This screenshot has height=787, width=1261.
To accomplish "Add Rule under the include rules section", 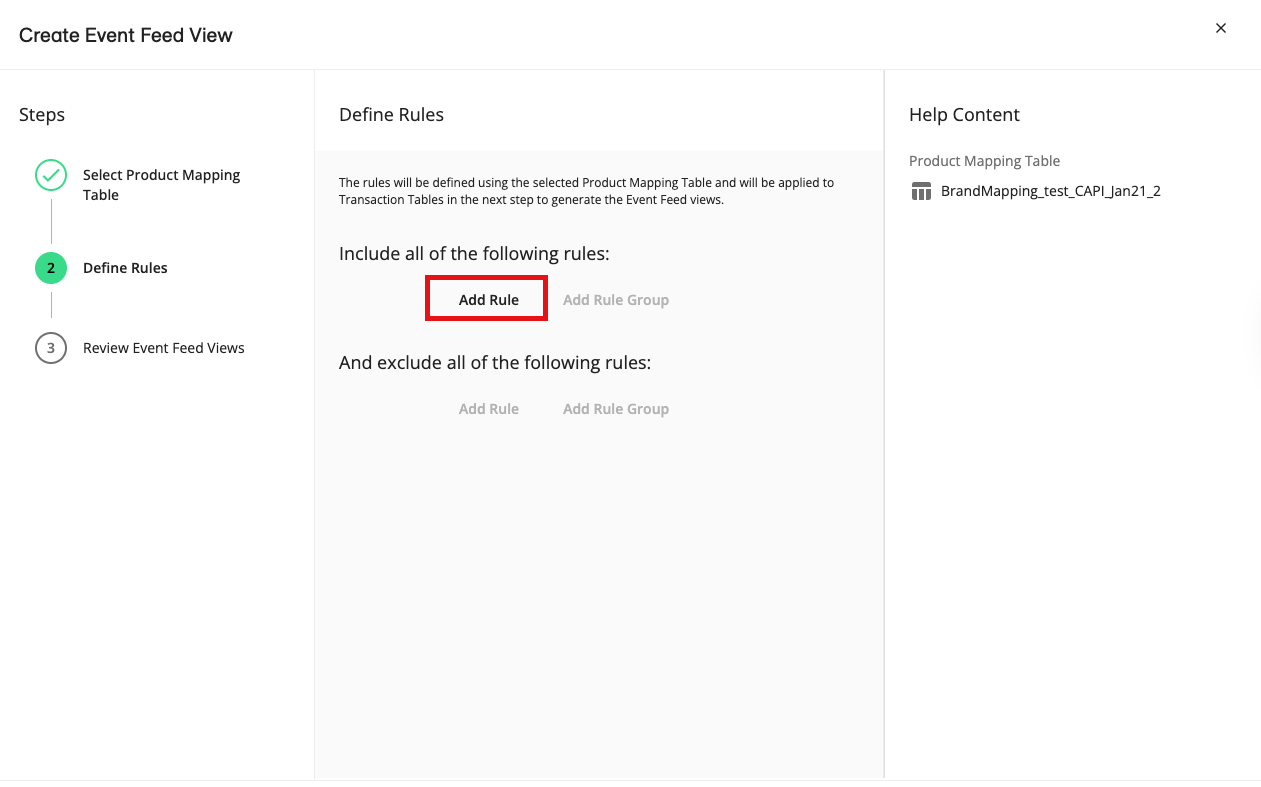I will tap(488, 300).
